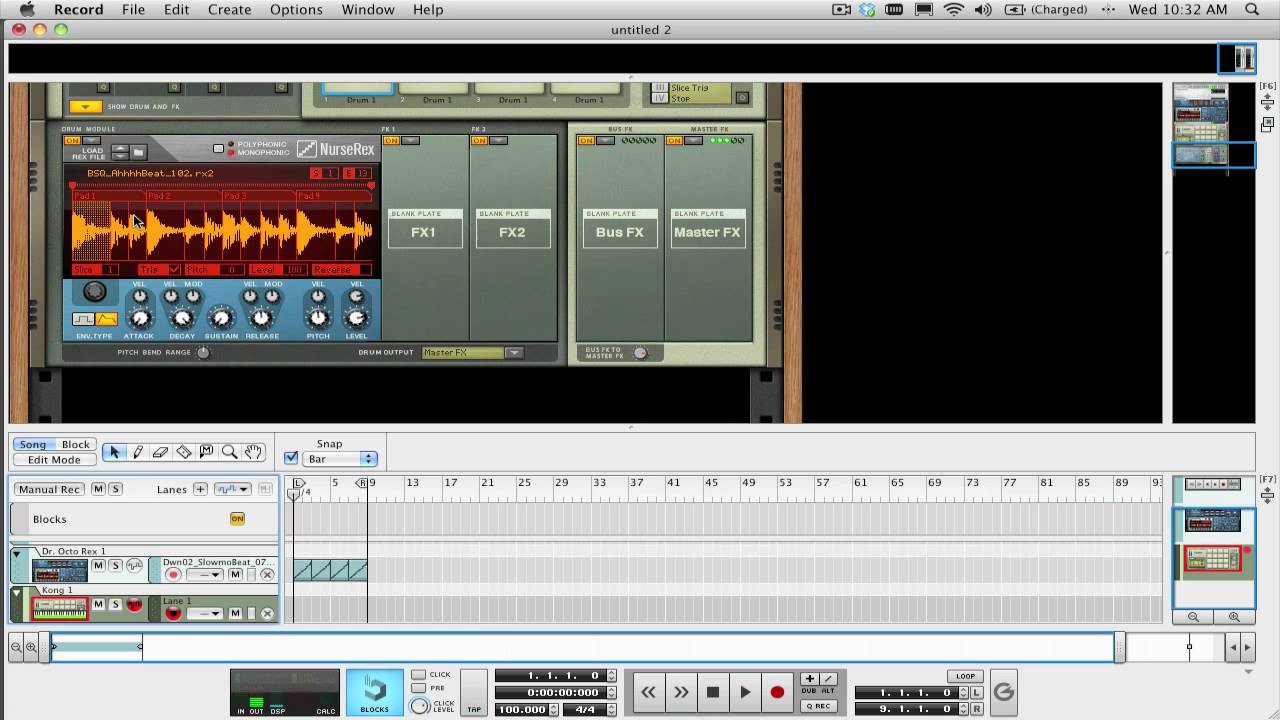Collapse the Kong 1 track

point(16,592)
